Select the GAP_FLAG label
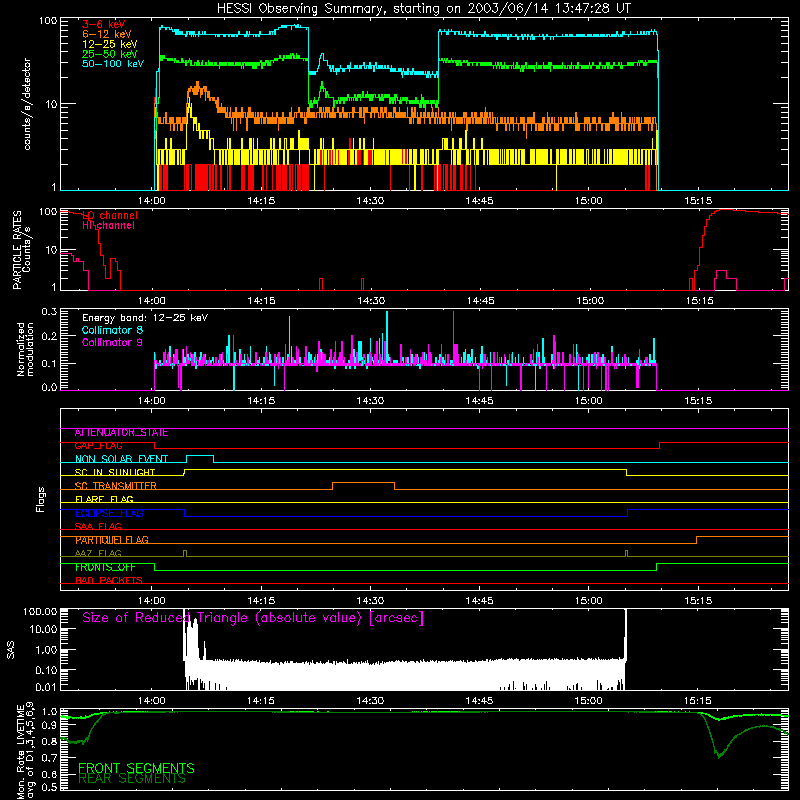Image resolution: width=800 pixels, height=800 pixels. point(98,446)
